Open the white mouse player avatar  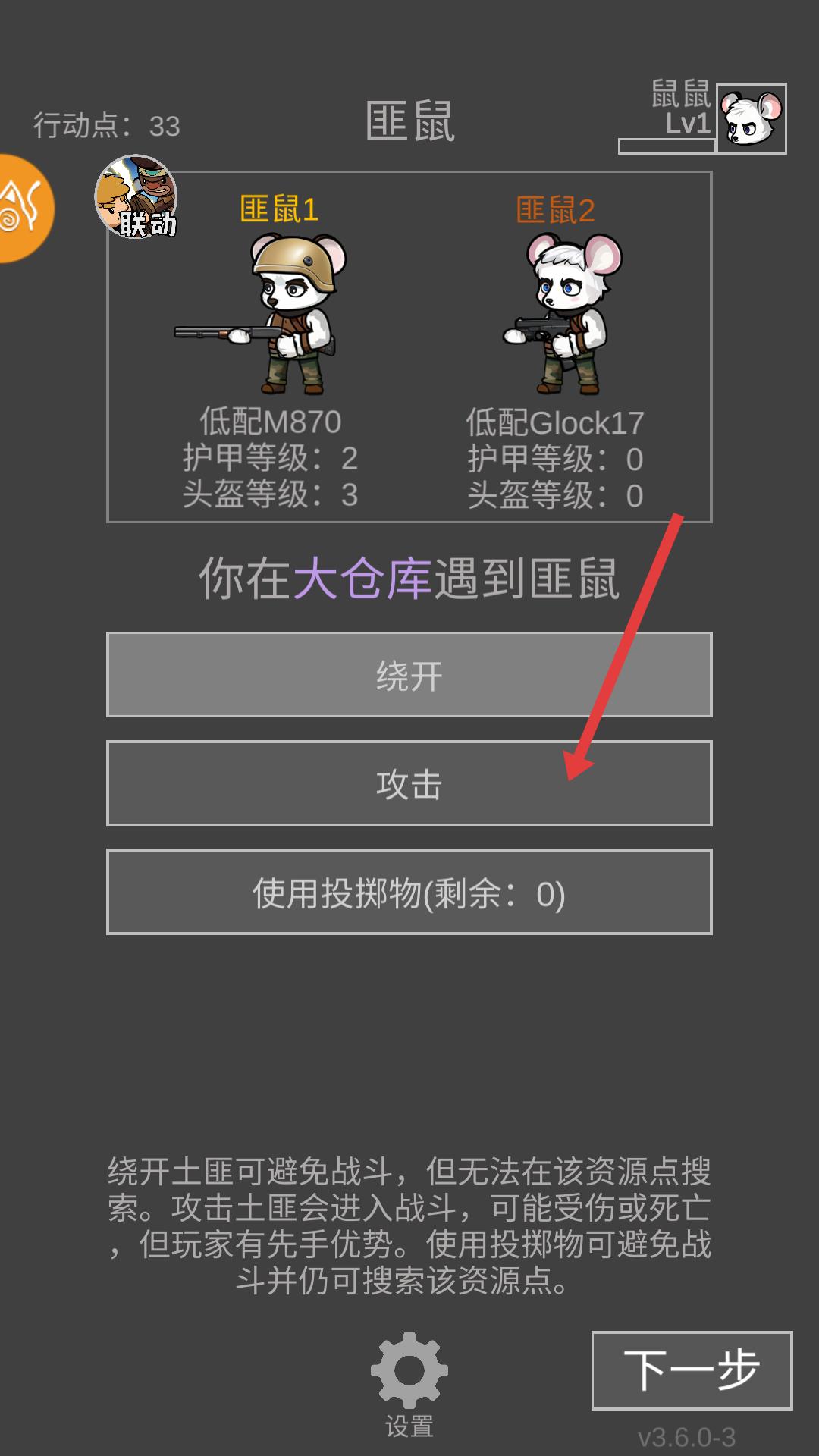pyautogui.click(x=752, y=118)
